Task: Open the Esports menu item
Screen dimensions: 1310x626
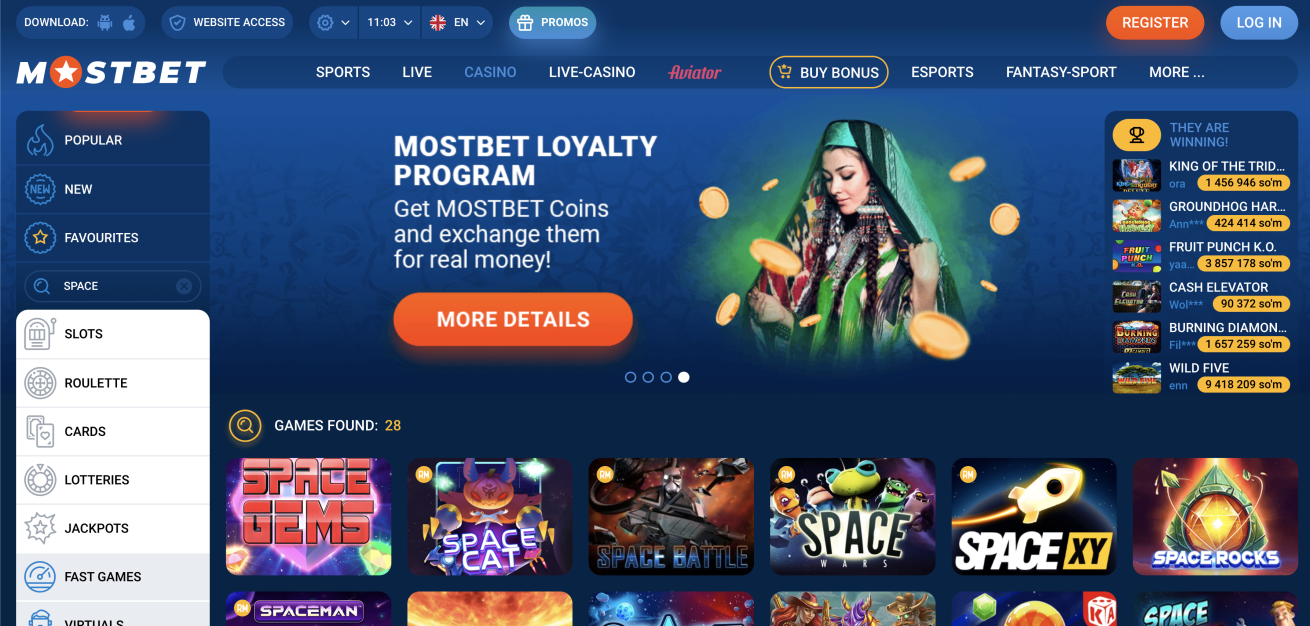Action: [x=942, y=72]
